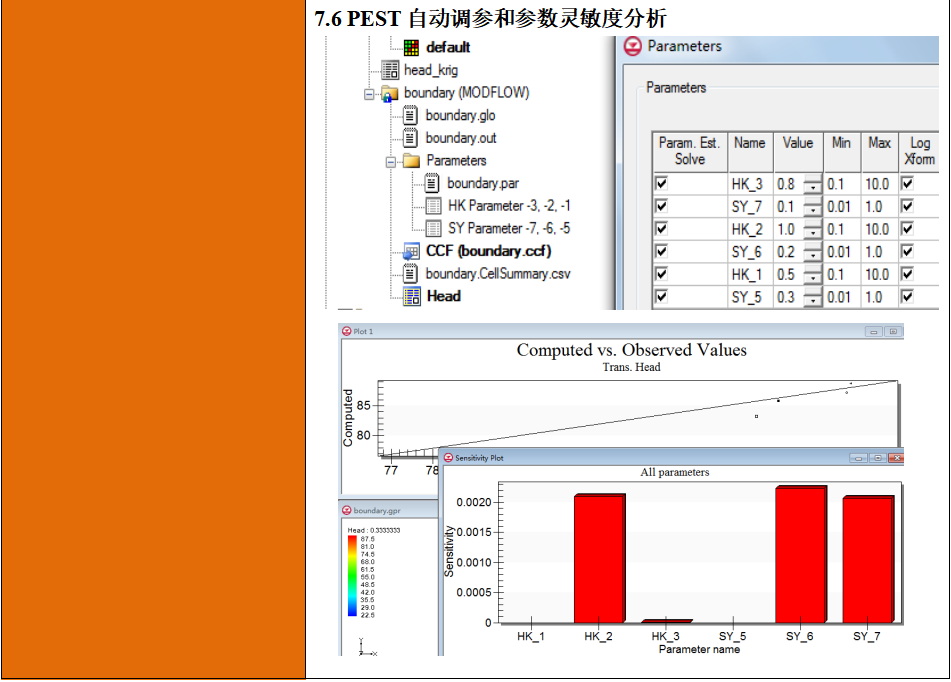Toggle the Log Xform checkbox for HK_3

(907, 184)
